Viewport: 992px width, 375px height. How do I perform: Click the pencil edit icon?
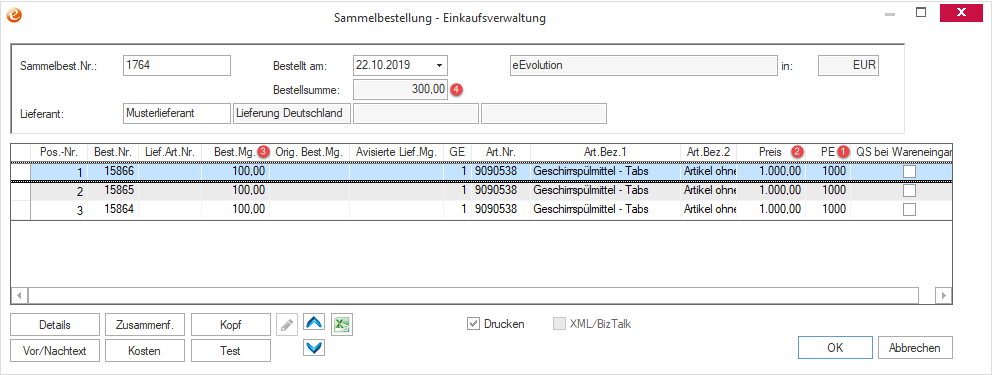pyautogui.click(x=287, y=325)
